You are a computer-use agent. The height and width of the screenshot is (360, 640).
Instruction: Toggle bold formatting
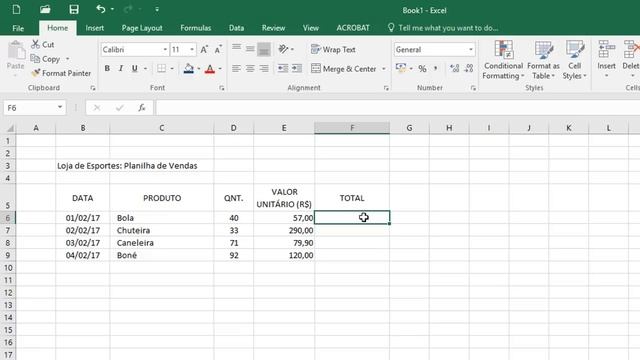tap(107, 69)
